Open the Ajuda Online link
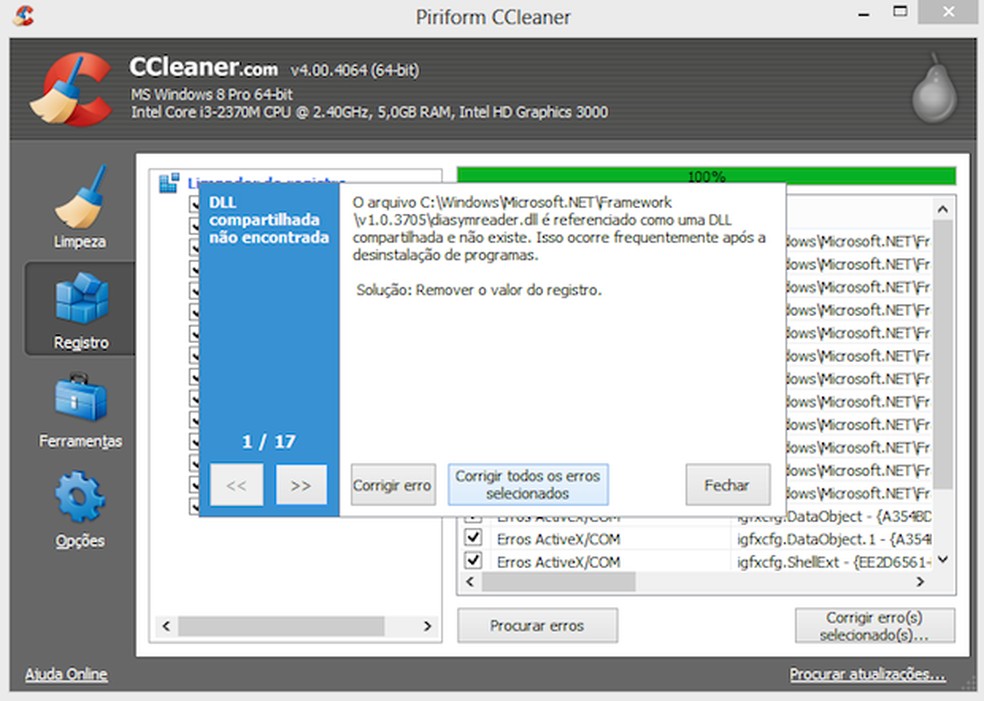 66,674
